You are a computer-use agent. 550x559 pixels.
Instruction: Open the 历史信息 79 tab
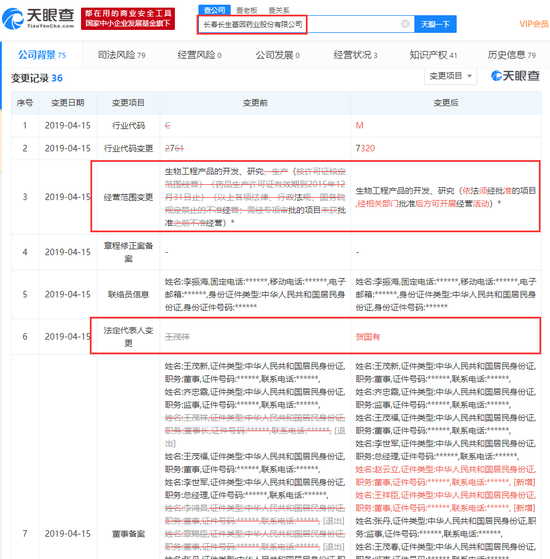coord(512,55)
